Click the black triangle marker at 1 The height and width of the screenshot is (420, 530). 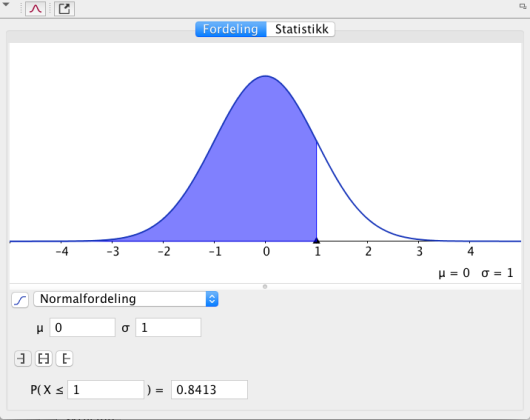point(316,240)
